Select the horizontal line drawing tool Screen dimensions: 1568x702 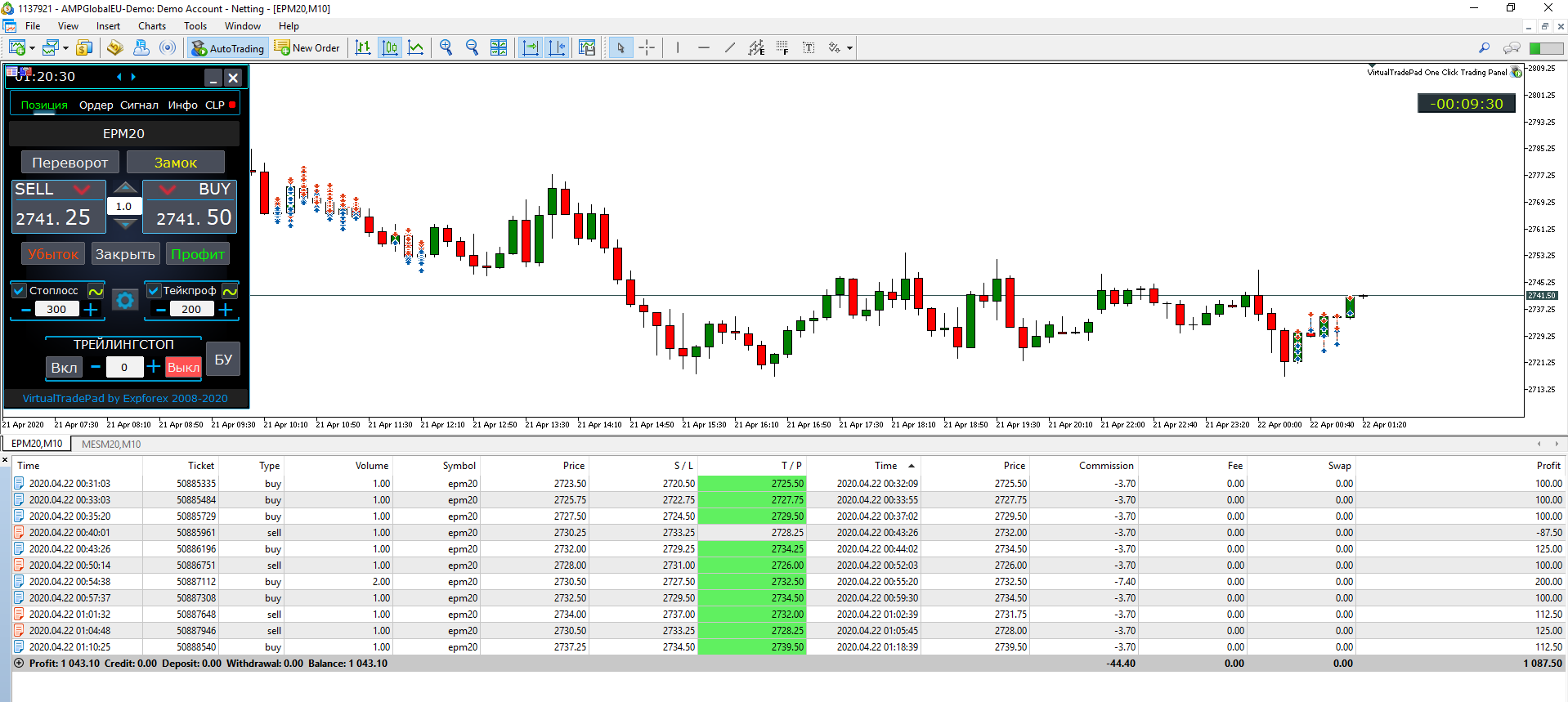click(x=704, y=48)
